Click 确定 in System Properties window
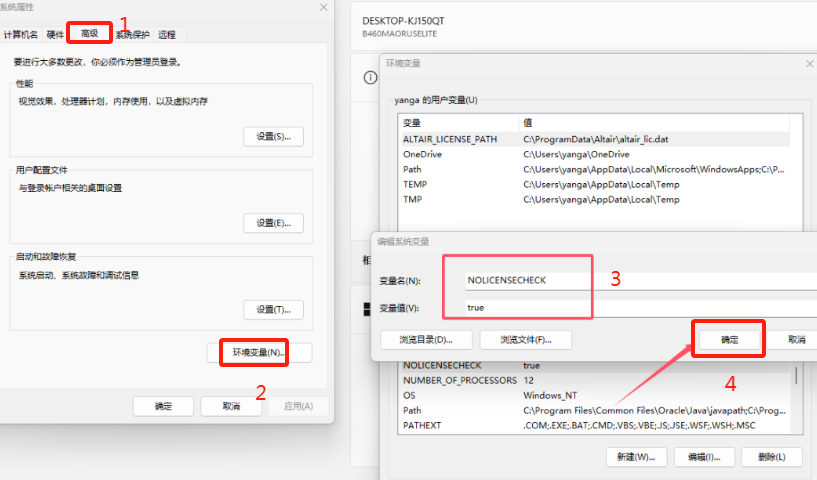The width and height of the screenshot is (817, 480). (x=163, y=406)
